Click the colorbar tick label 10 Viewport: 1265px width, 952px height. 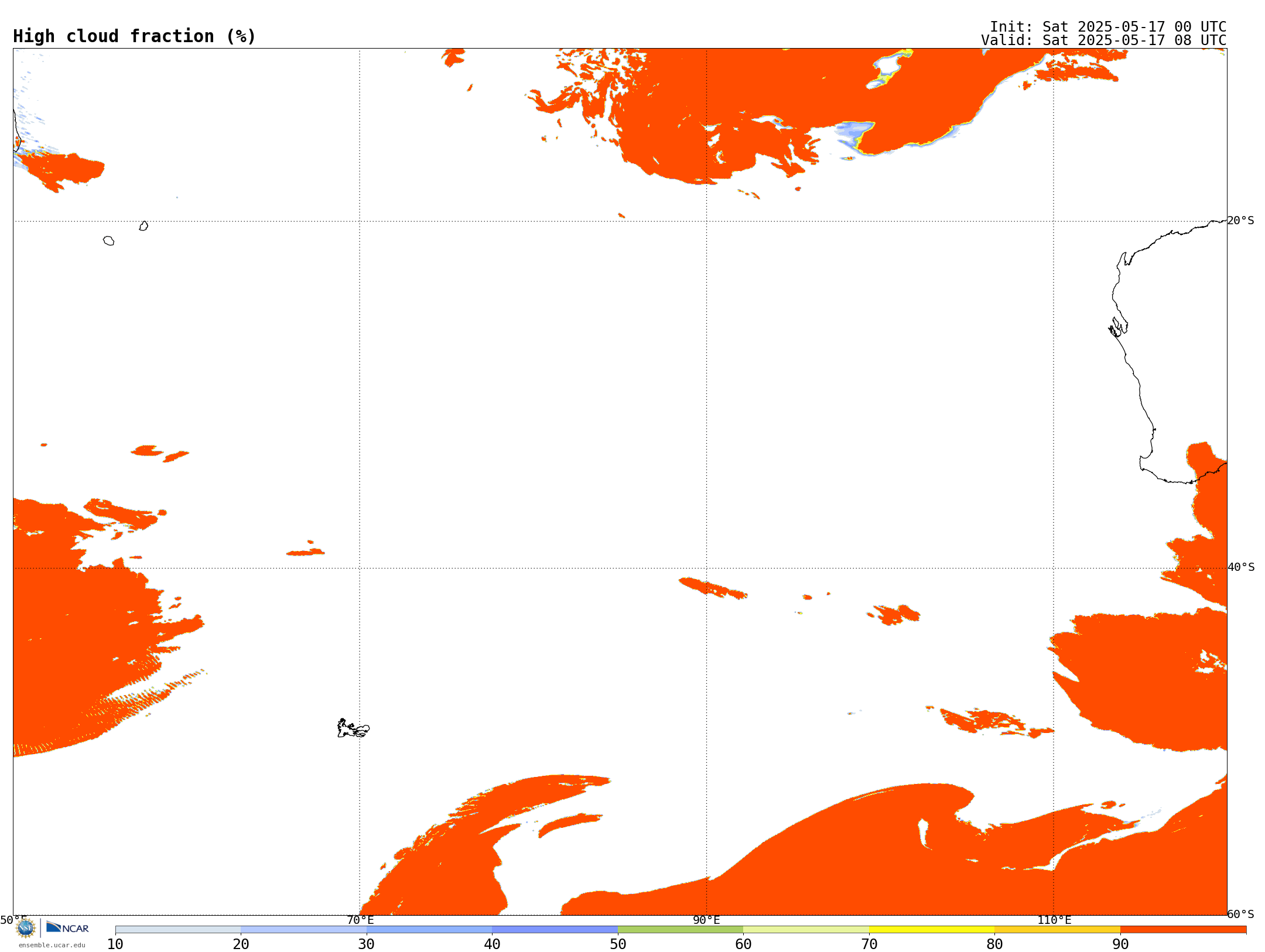115,944
